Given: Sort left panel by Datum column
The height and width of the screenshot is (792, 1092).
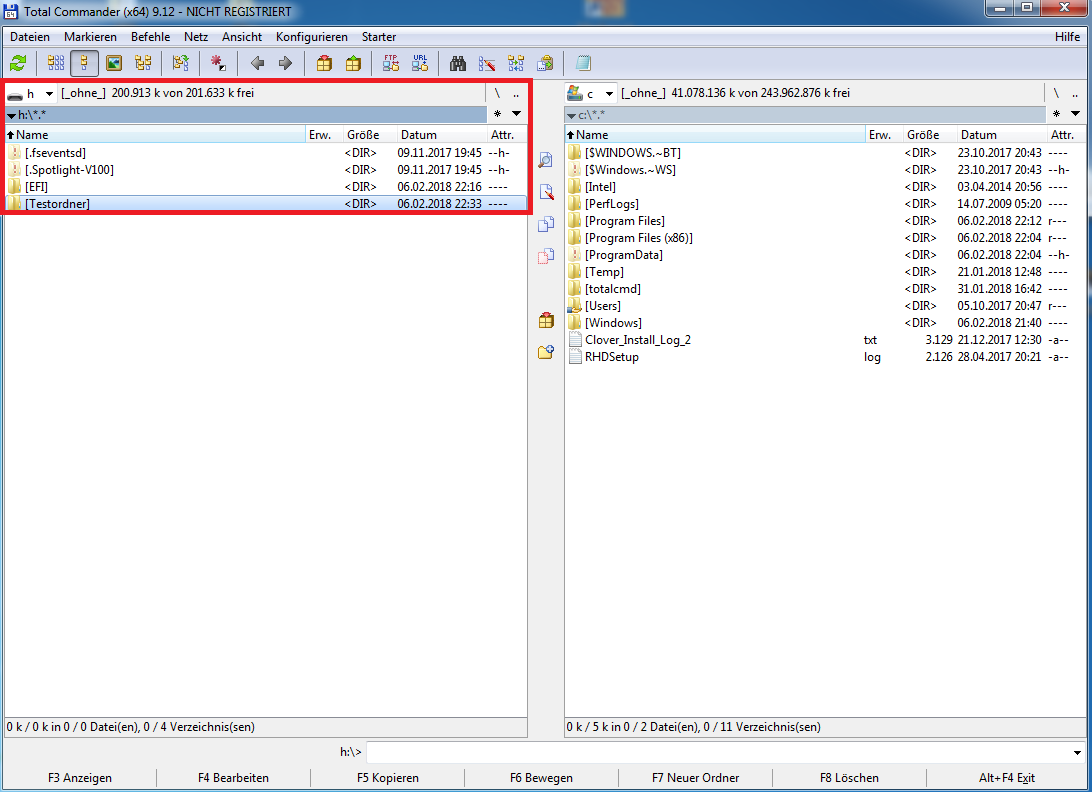Looking at the screenshot, I should (x=443, y=135).
